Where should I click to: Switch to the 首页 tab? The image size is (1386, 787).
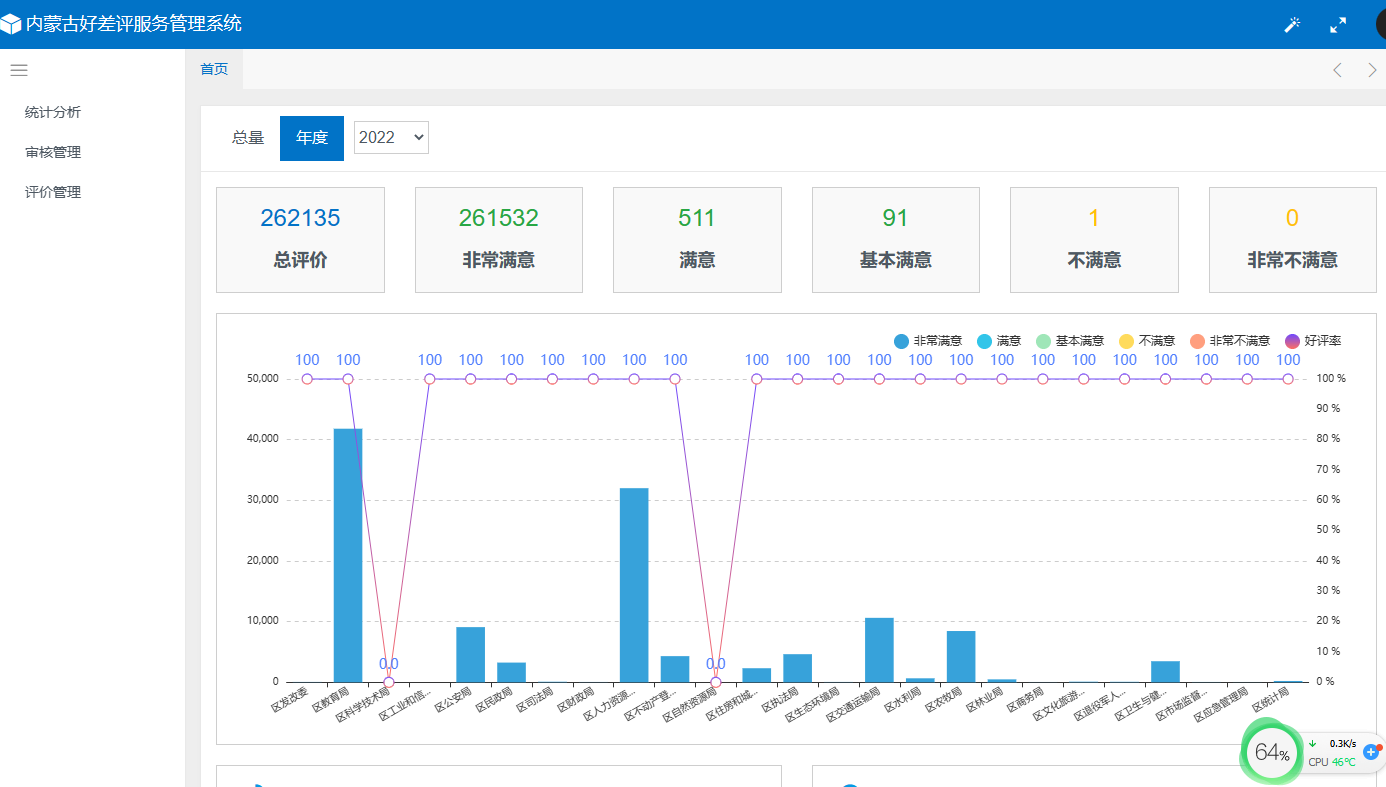pos(214,69)
